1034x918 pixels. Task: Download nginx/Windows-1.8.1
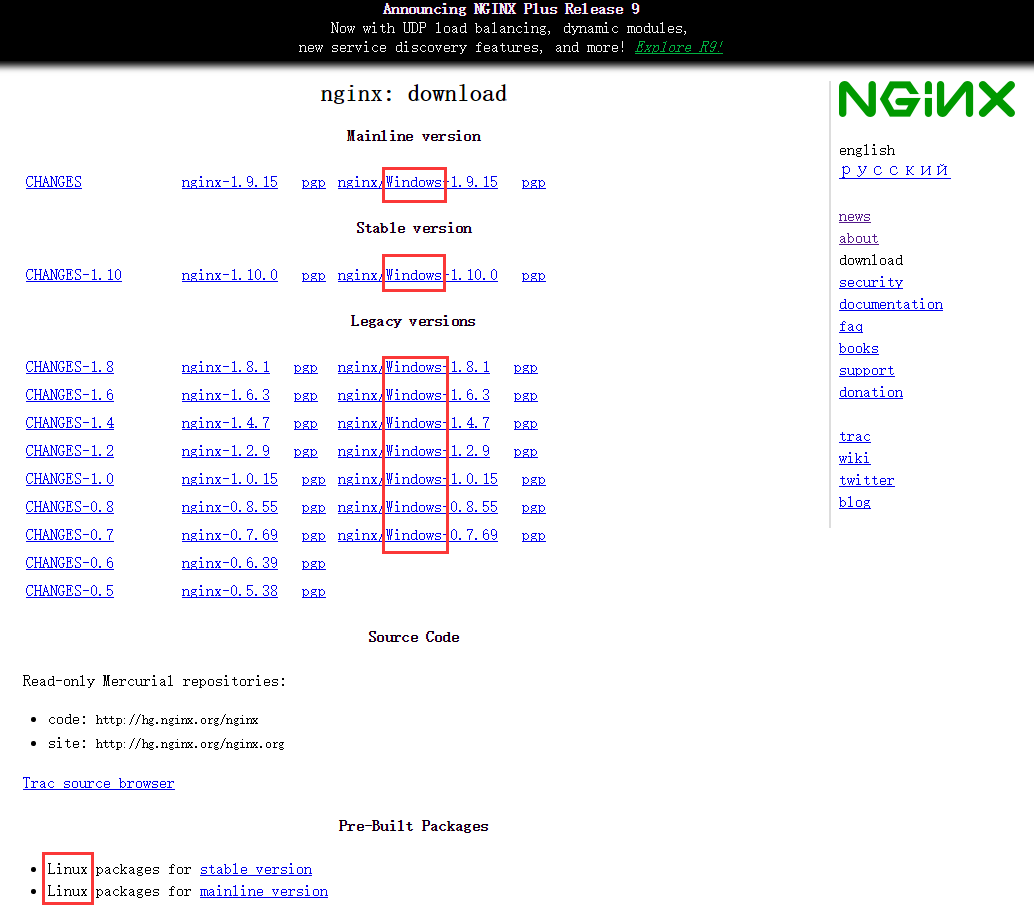(413, 367)
